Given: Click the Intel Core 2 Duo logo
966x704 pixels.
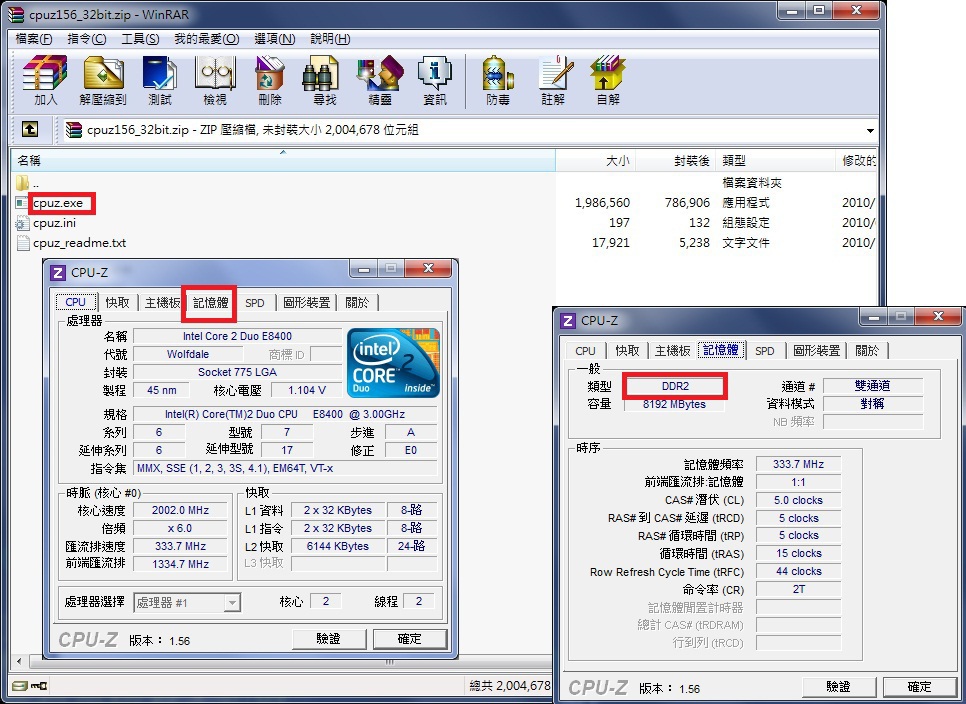Looking at the screenshot, I should (x=393, y=363).
